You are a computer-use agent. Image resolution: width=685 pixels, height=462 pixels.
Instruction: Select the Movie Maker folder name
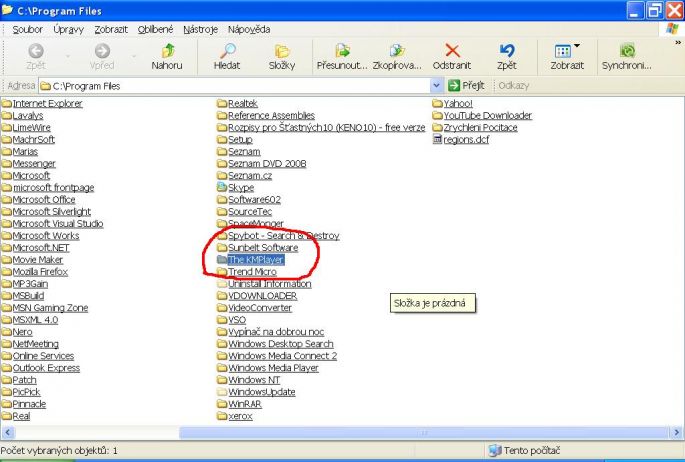(38, 259)
